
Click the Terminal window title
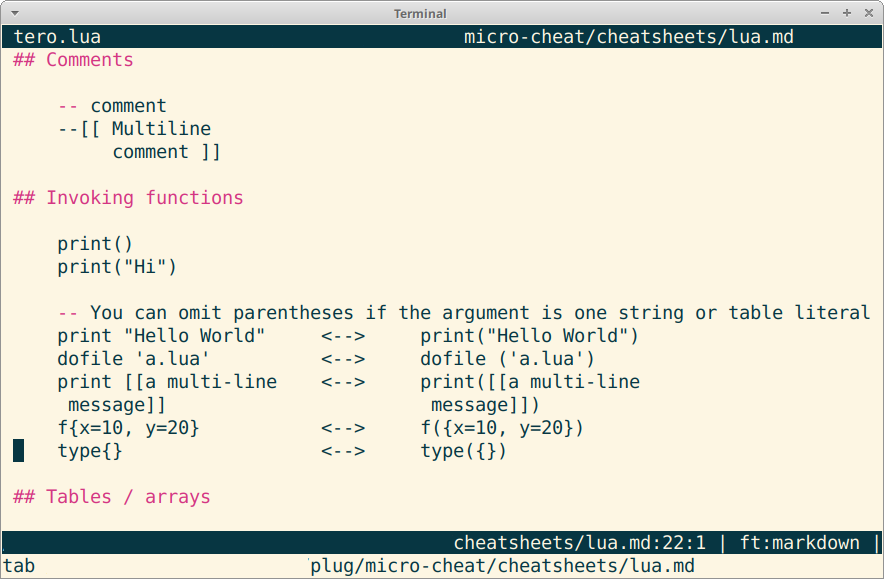pyautogui.click(x=419, y=13)
